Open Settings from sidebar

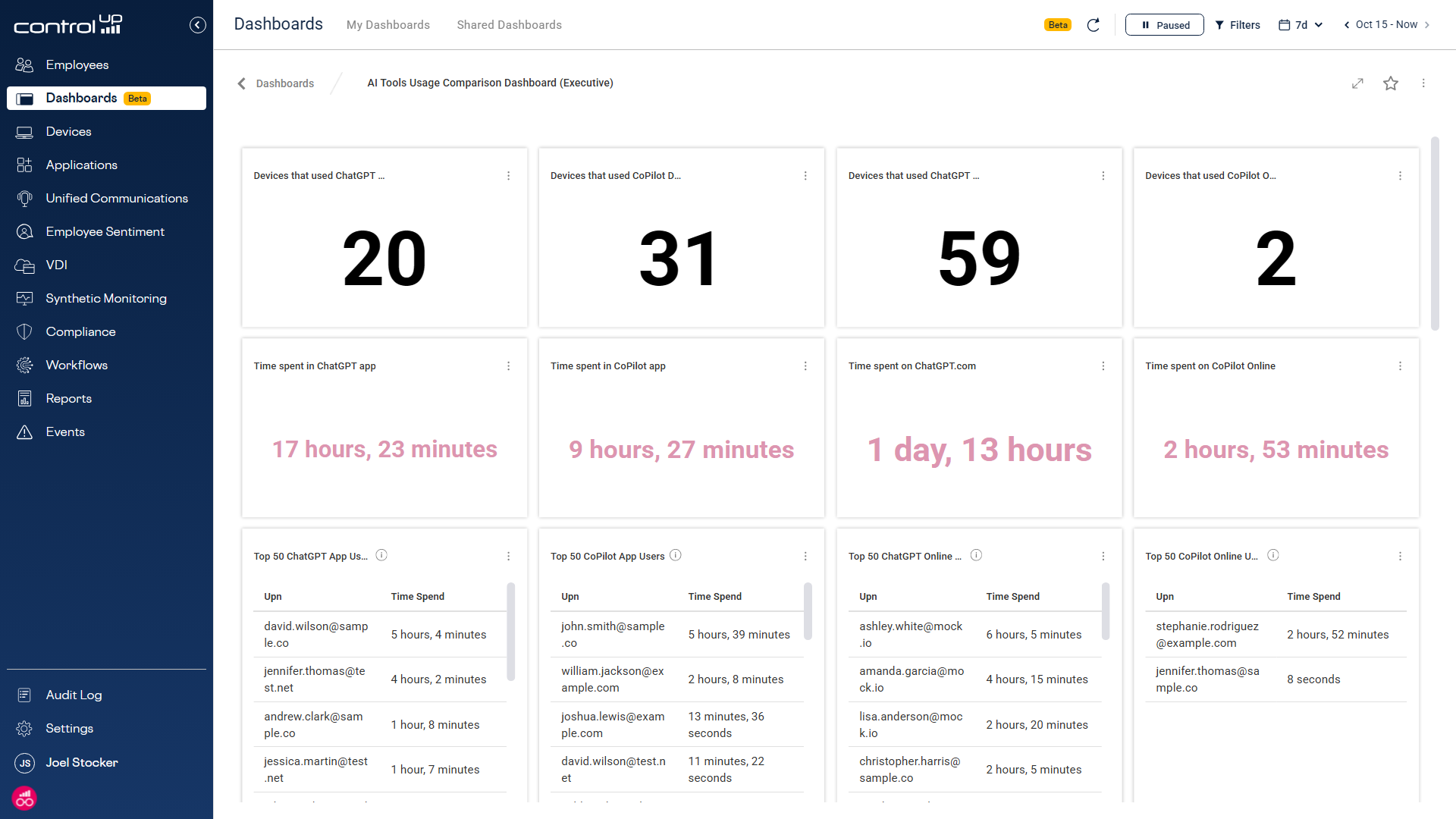(106, 729)
